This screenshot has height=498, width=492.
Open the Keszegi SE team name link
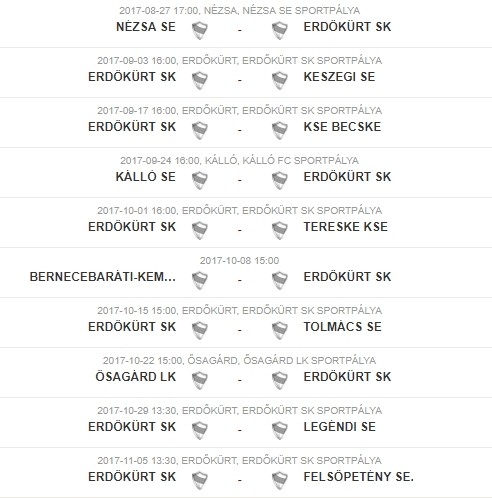pyautogui.click(x=339, y=77)
